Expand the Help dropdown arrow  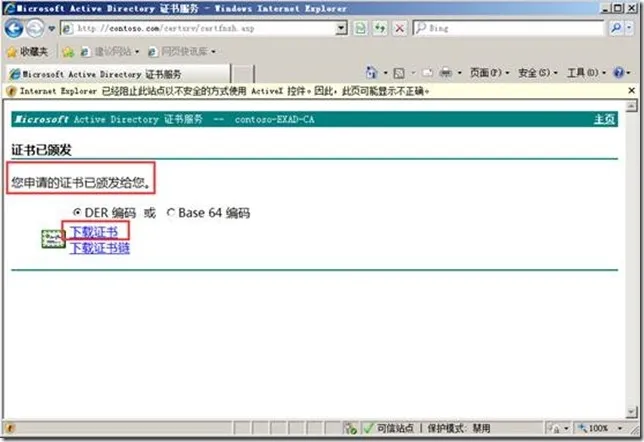pos(628,73)
